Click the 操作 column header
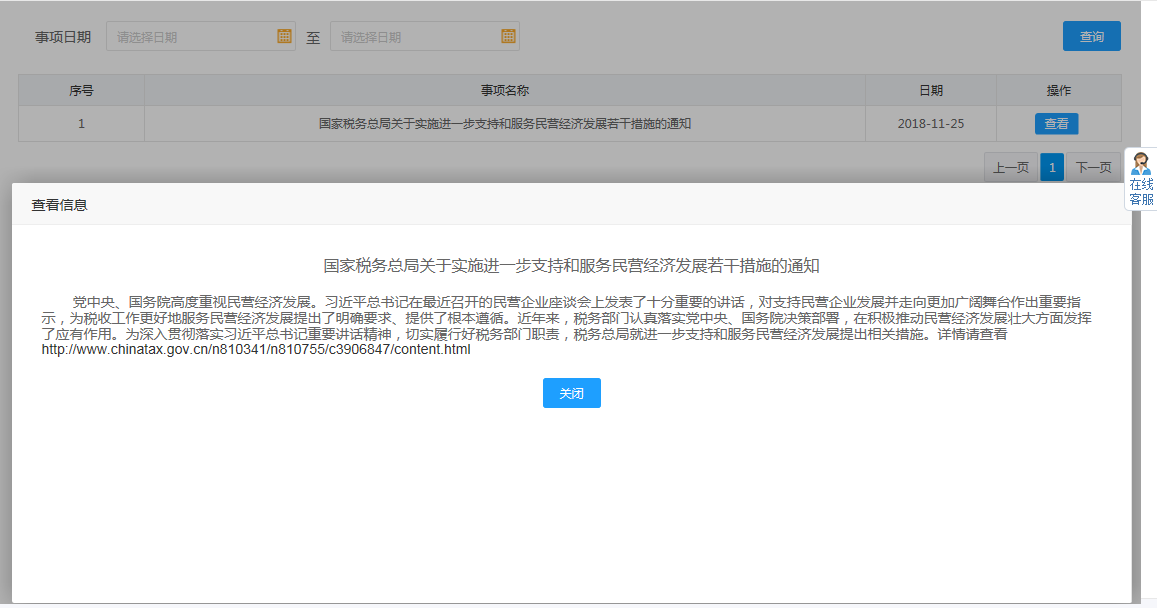The width and height of the screenshot is (1157, 608). tap(1058, 91)
